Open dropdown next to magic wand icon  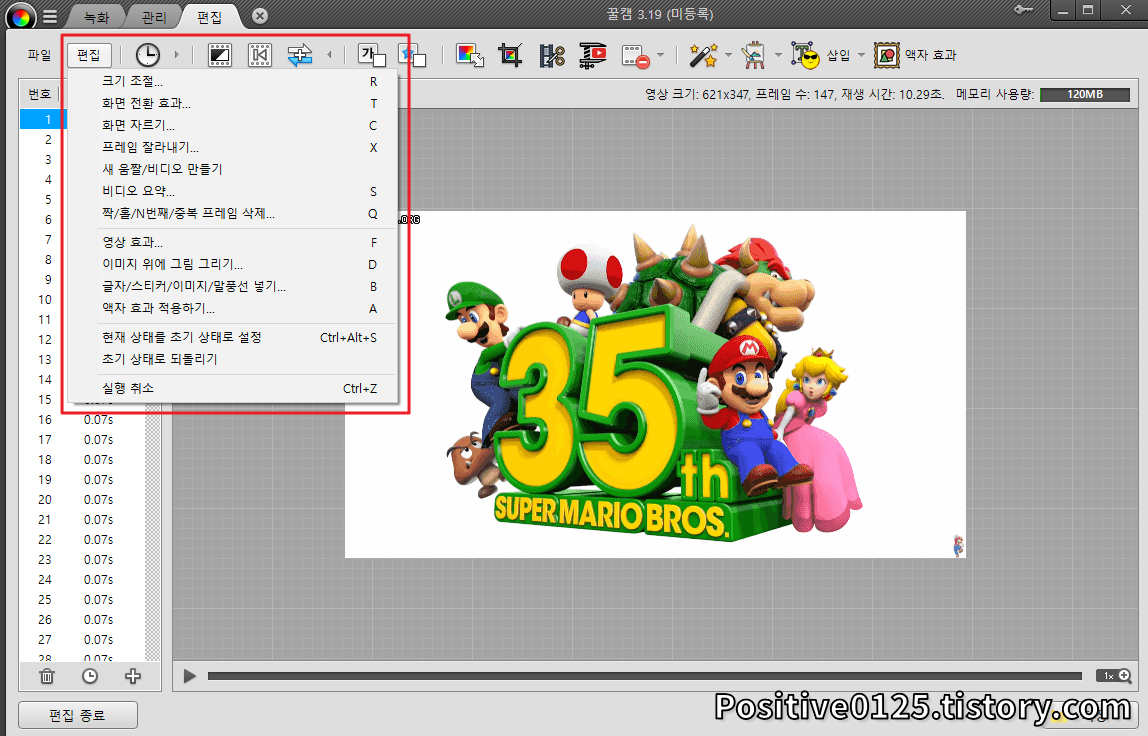(728, 55)
